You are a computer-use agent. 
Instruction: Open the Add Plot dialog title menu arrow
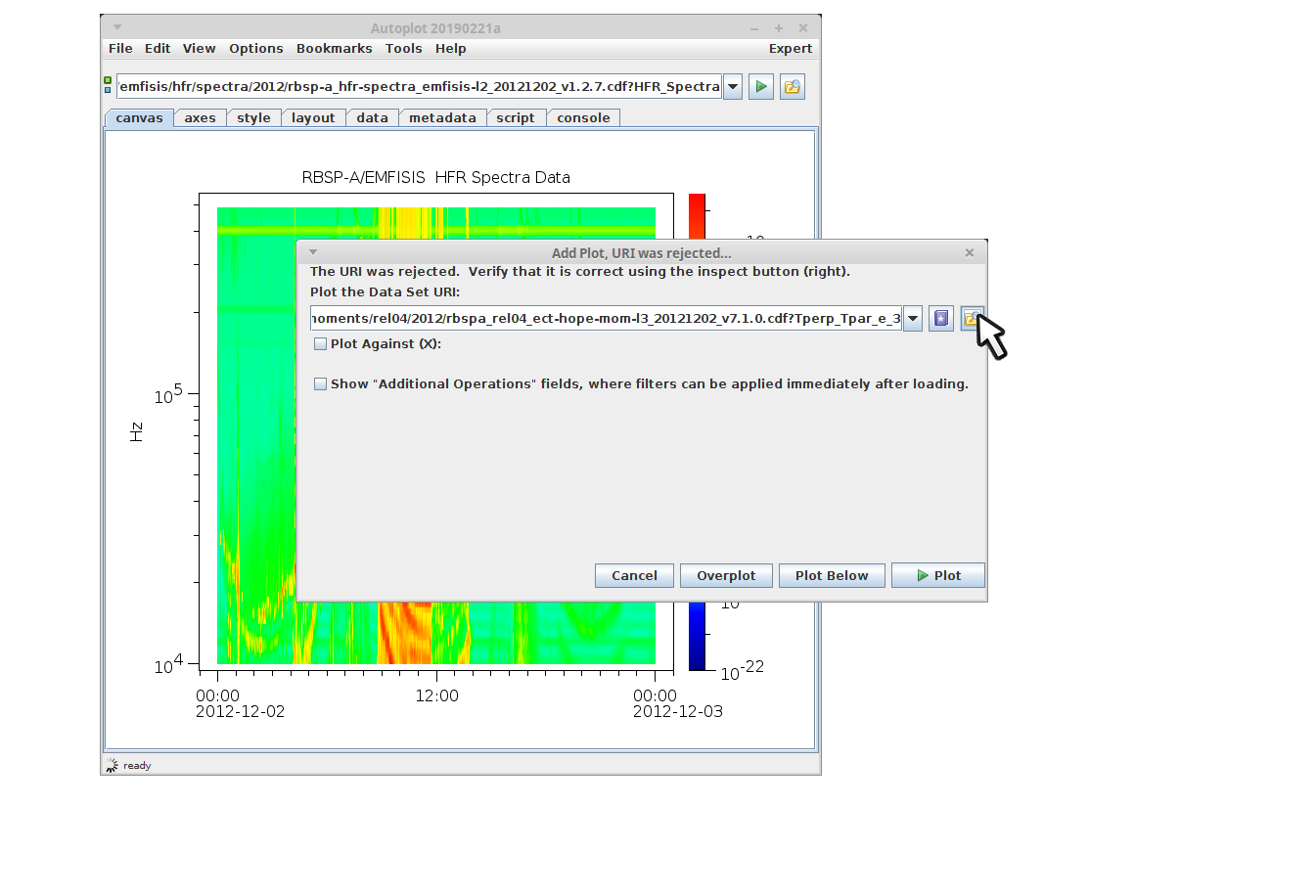pyautogui.click(x=313, y=253)
